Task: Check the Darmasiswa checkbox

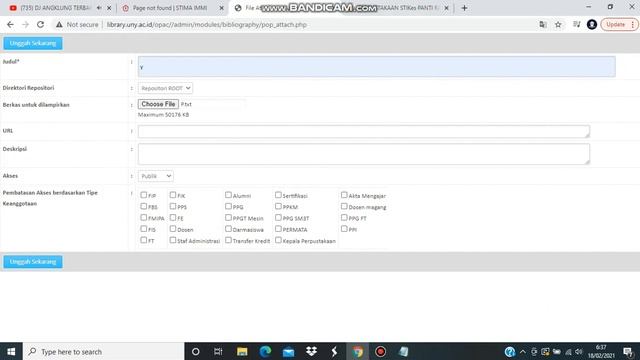Action: (x=229, y=229)
